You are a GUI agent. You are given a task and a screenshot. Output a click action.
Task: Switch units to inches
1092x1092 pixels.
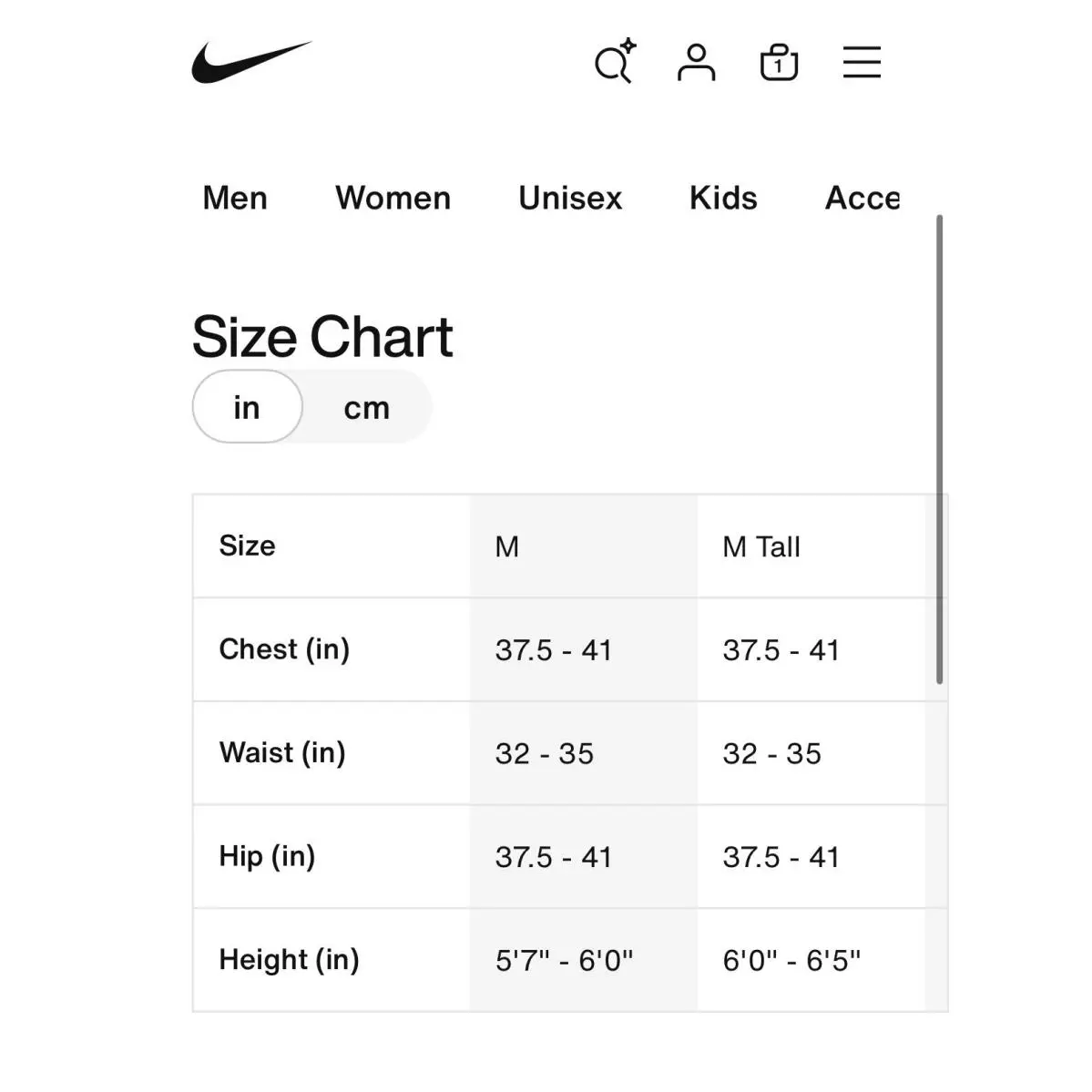[247, 407]
